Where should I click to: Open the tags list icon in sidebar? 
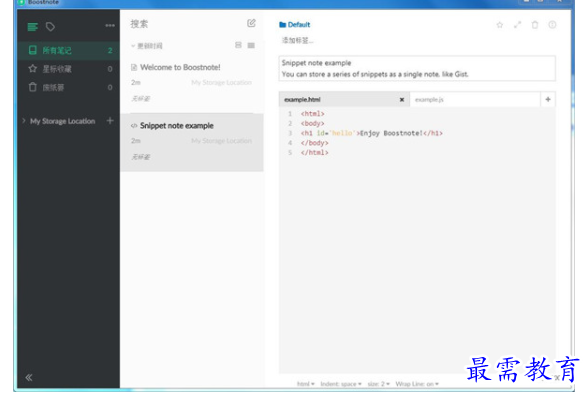click(x=50, y=27)
